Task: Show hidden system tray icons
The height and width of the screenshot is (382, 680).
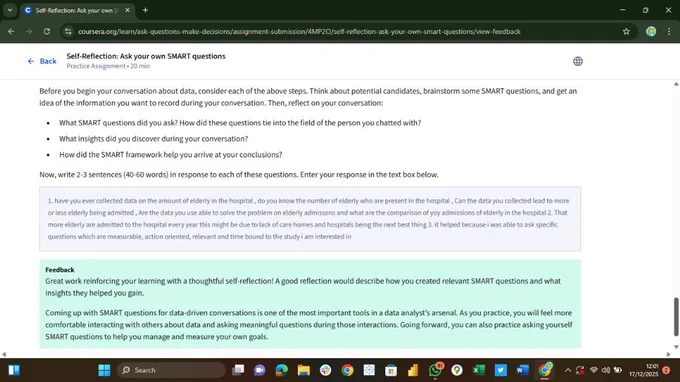Action: [x=568, y=370]
